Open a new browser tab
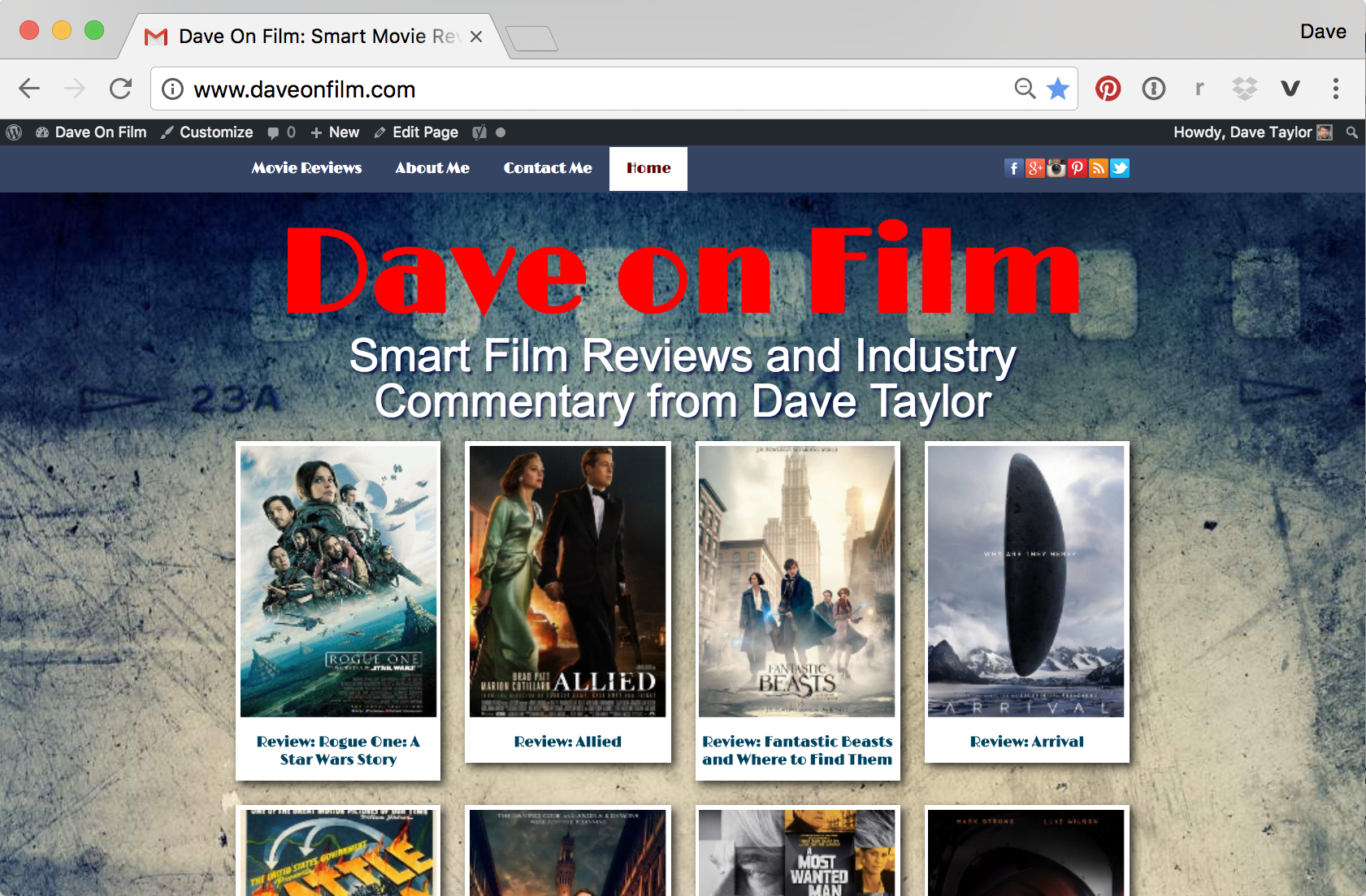Viewport: 1366px width, 896px height. tap(531, 38)
